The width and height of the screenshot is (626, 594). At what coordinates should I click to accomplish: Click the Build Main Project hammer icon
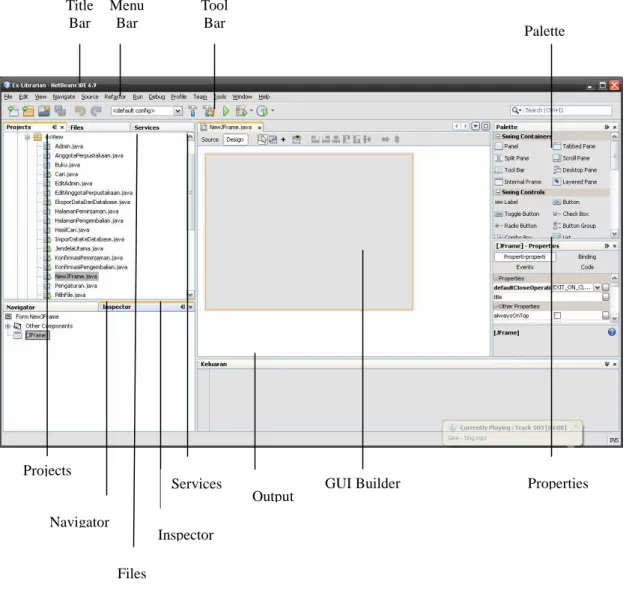coord(192,111)
